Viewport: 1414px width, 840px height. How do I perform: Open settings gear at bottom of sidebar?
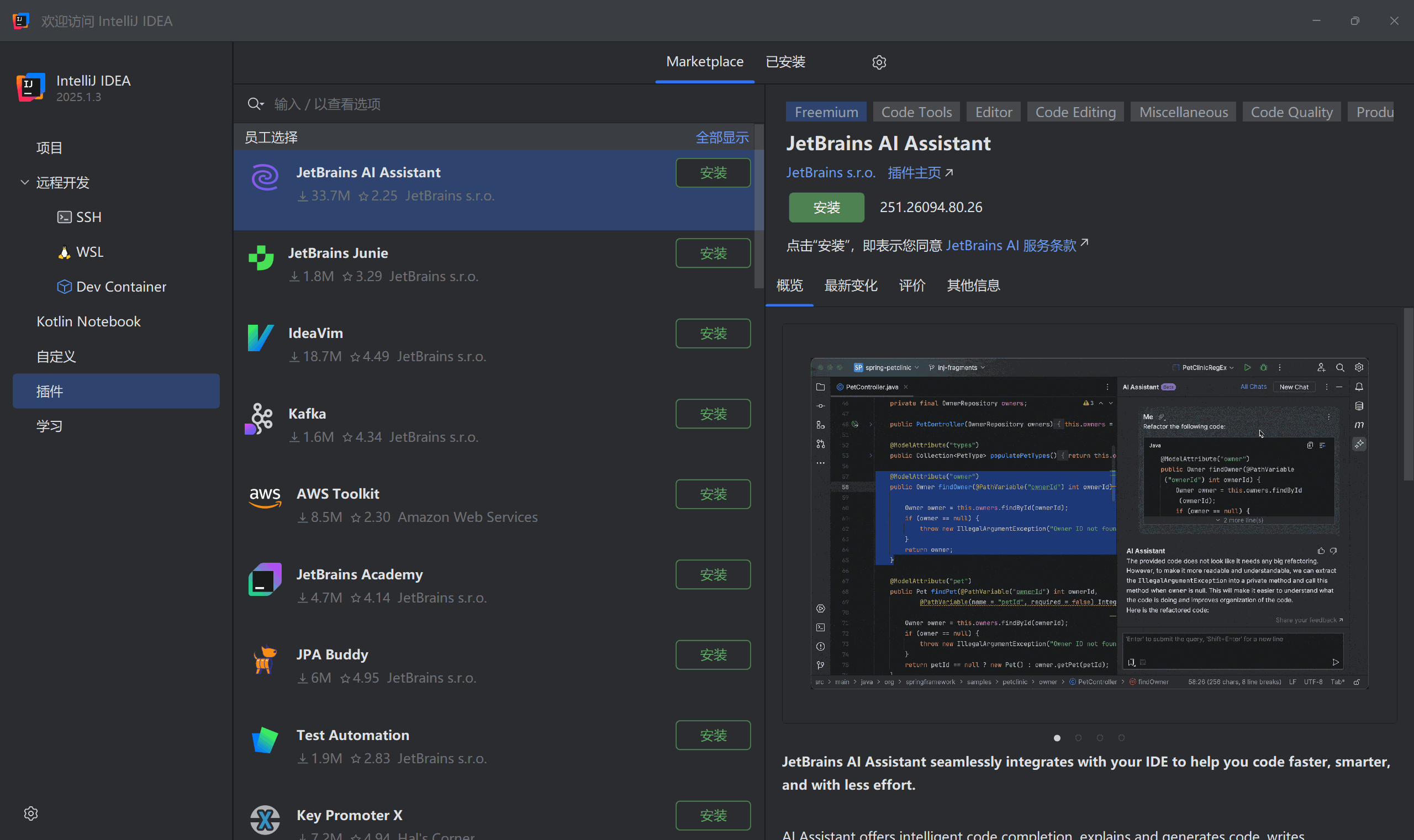coord(31,813)
